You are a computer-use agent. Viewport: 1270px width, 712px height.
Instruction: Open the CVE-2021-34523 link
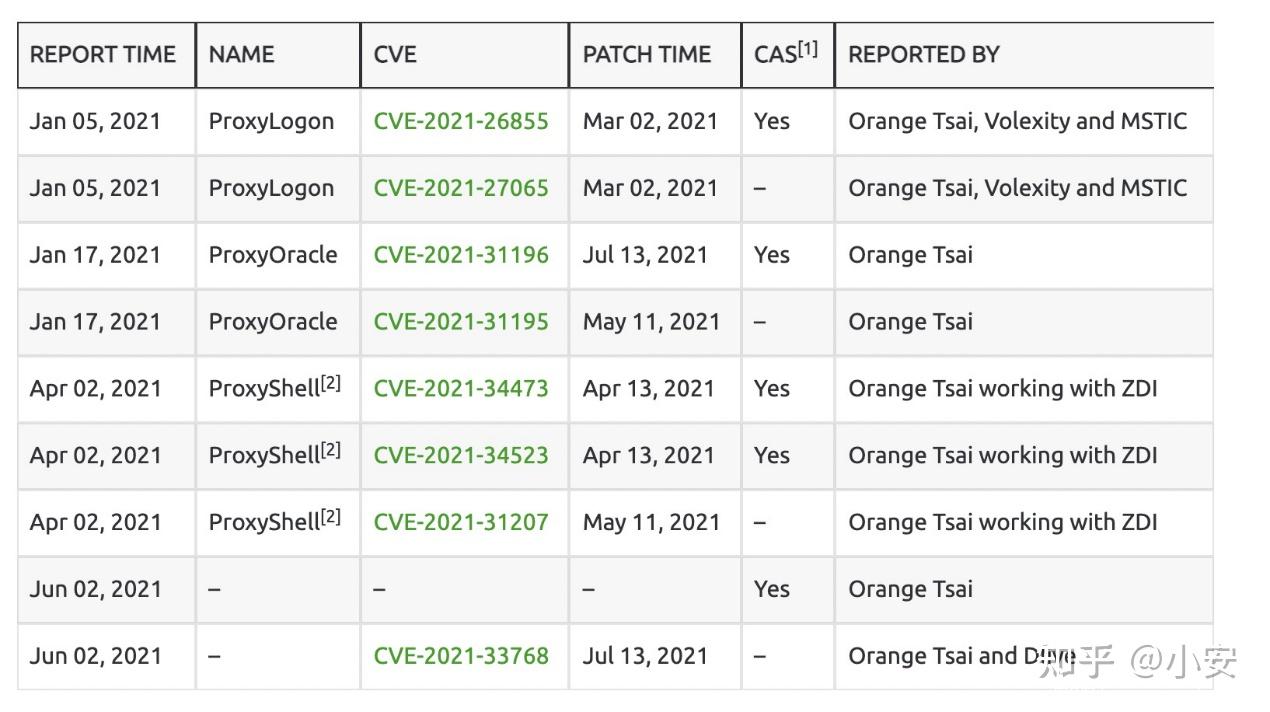tap(460, 455)
